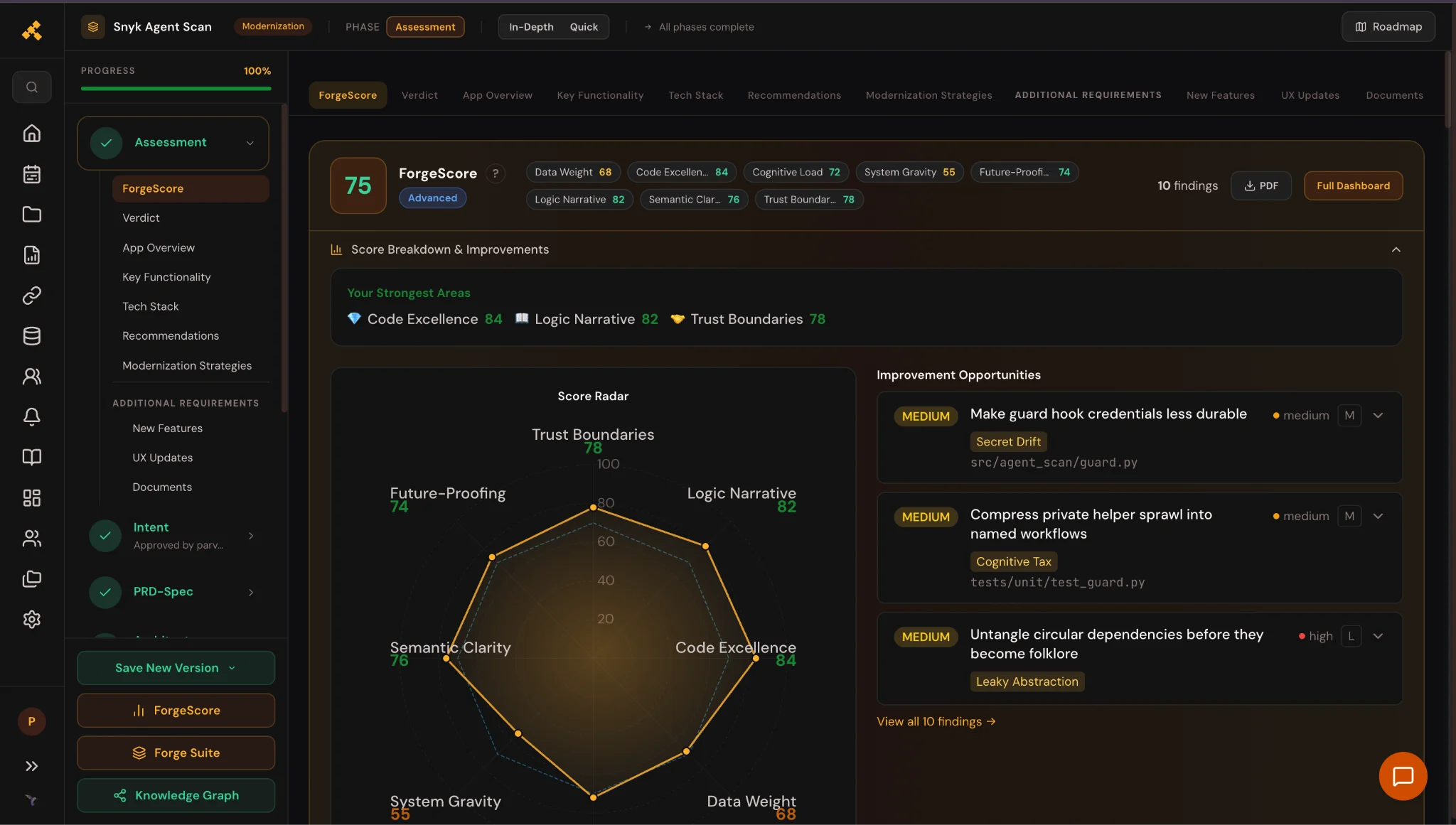Open the book documentation icon
1456x825 pixels.
click(31, 457)
